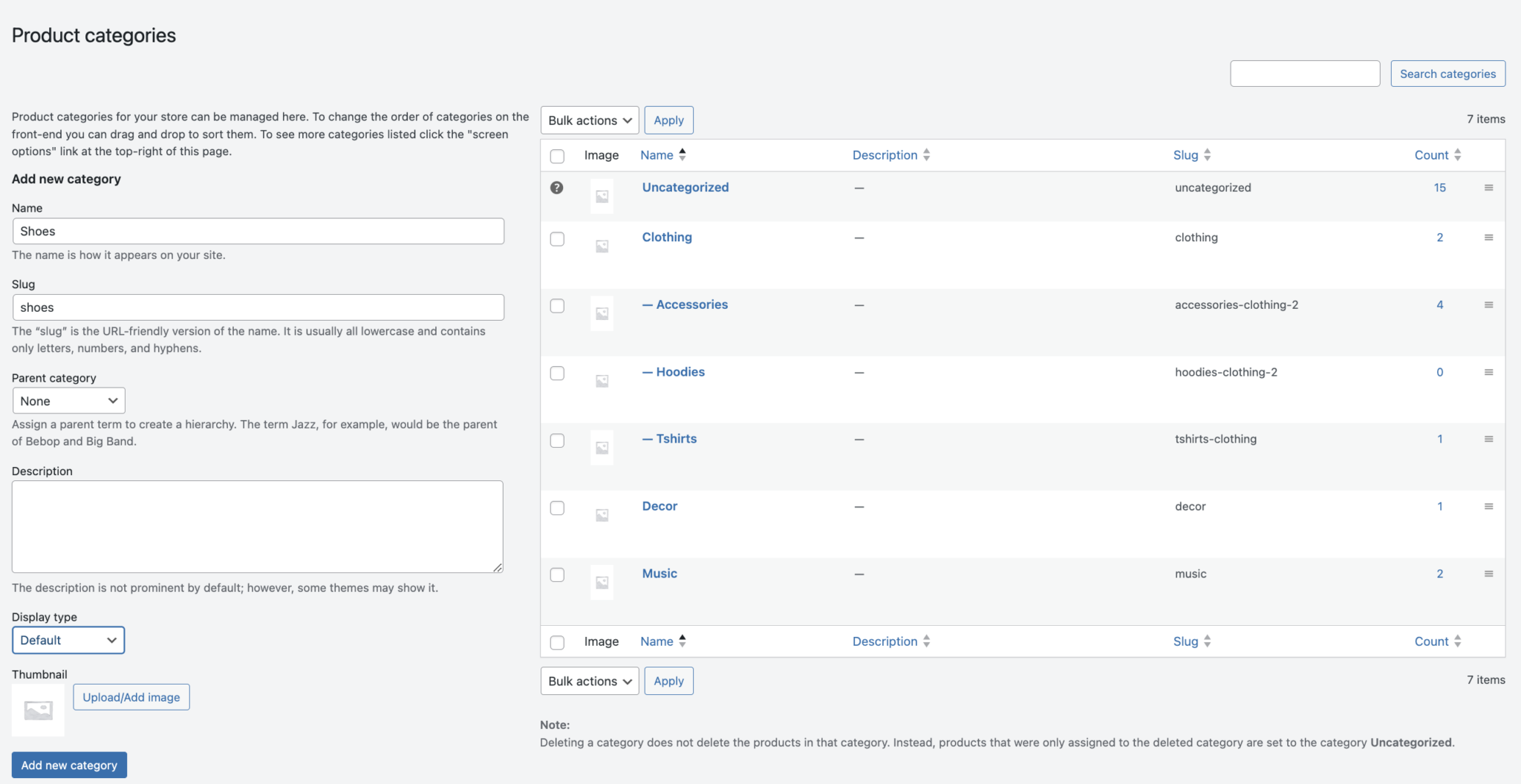
Task: Click inside the Description textarea
Action: (257, 527)
